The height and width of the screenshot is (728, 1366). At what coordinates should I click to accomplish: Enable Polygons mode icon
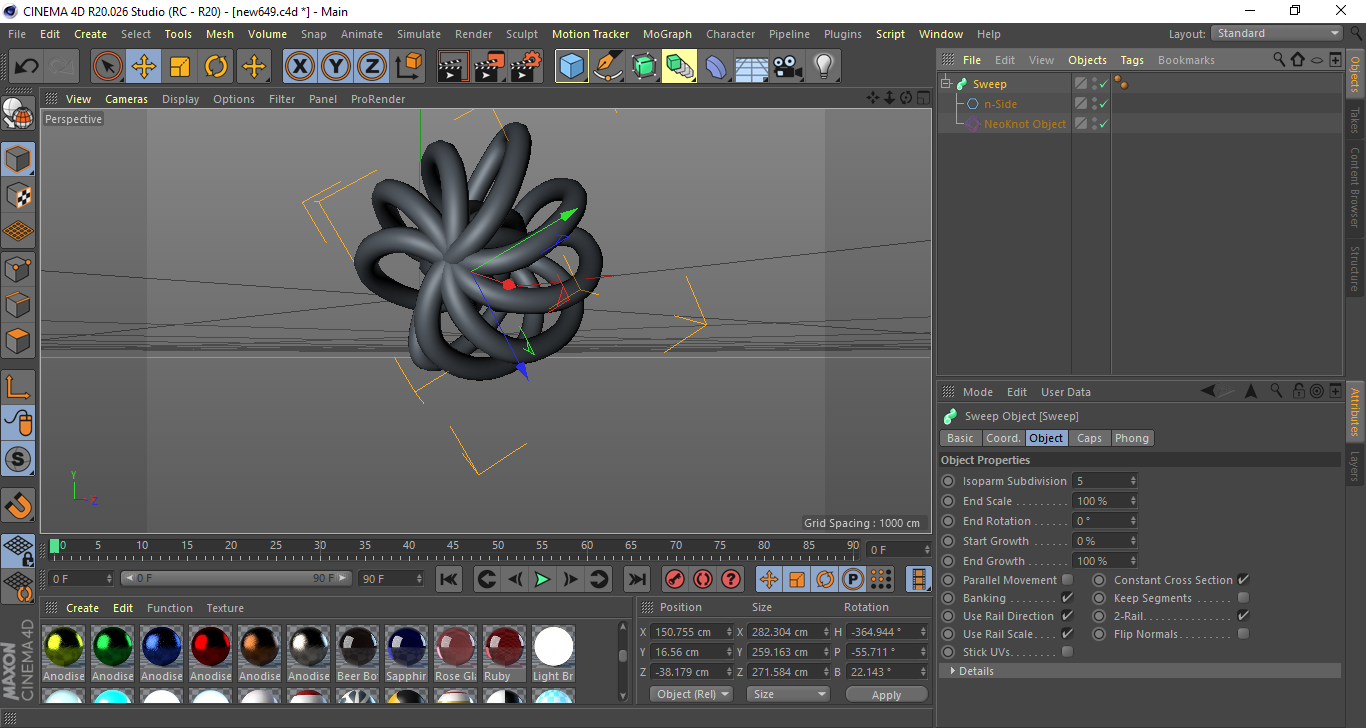(x=18, y=340)
